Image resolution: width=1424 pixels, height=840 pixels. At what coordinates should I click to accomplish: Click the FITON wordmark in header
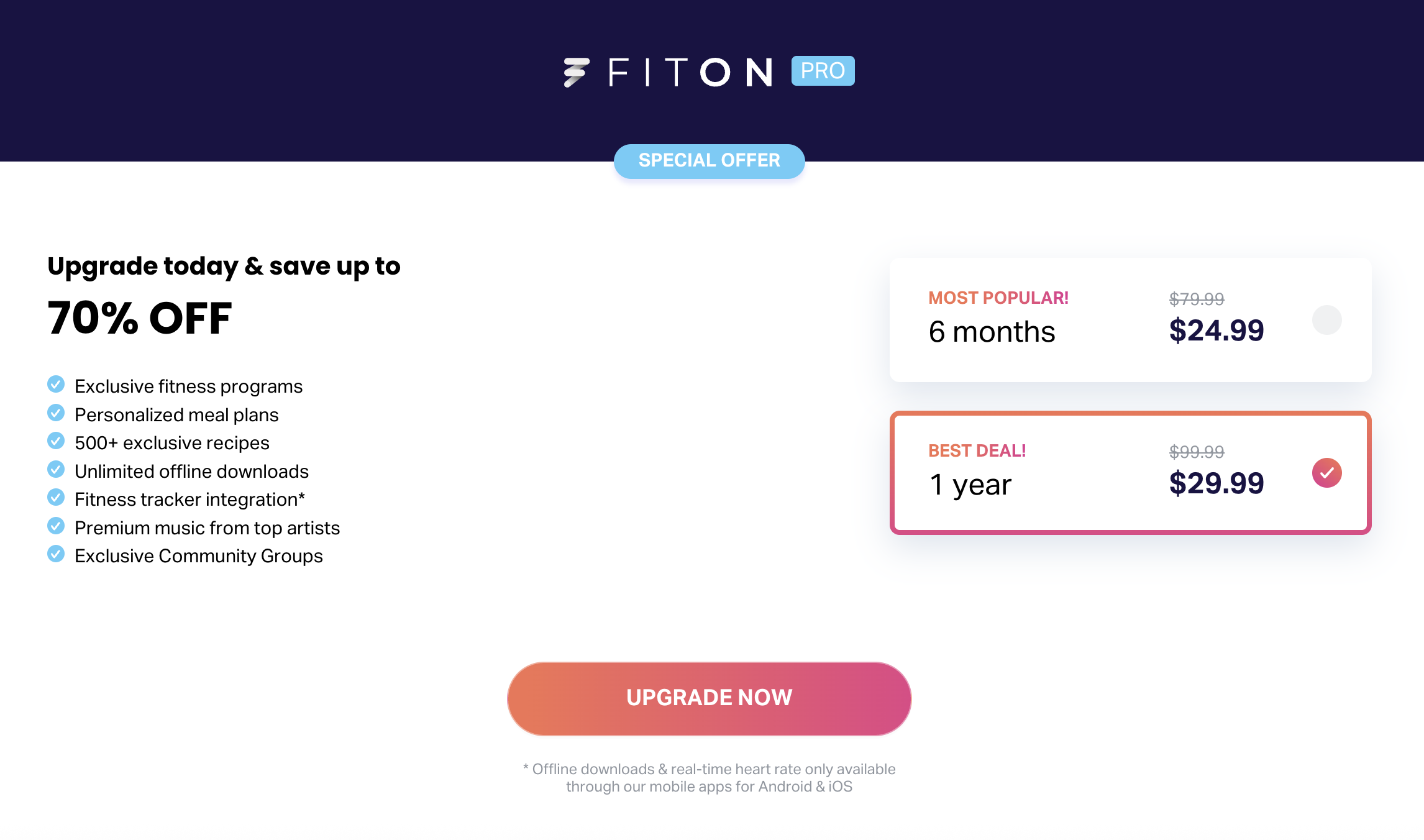click(x=690, y=72)
